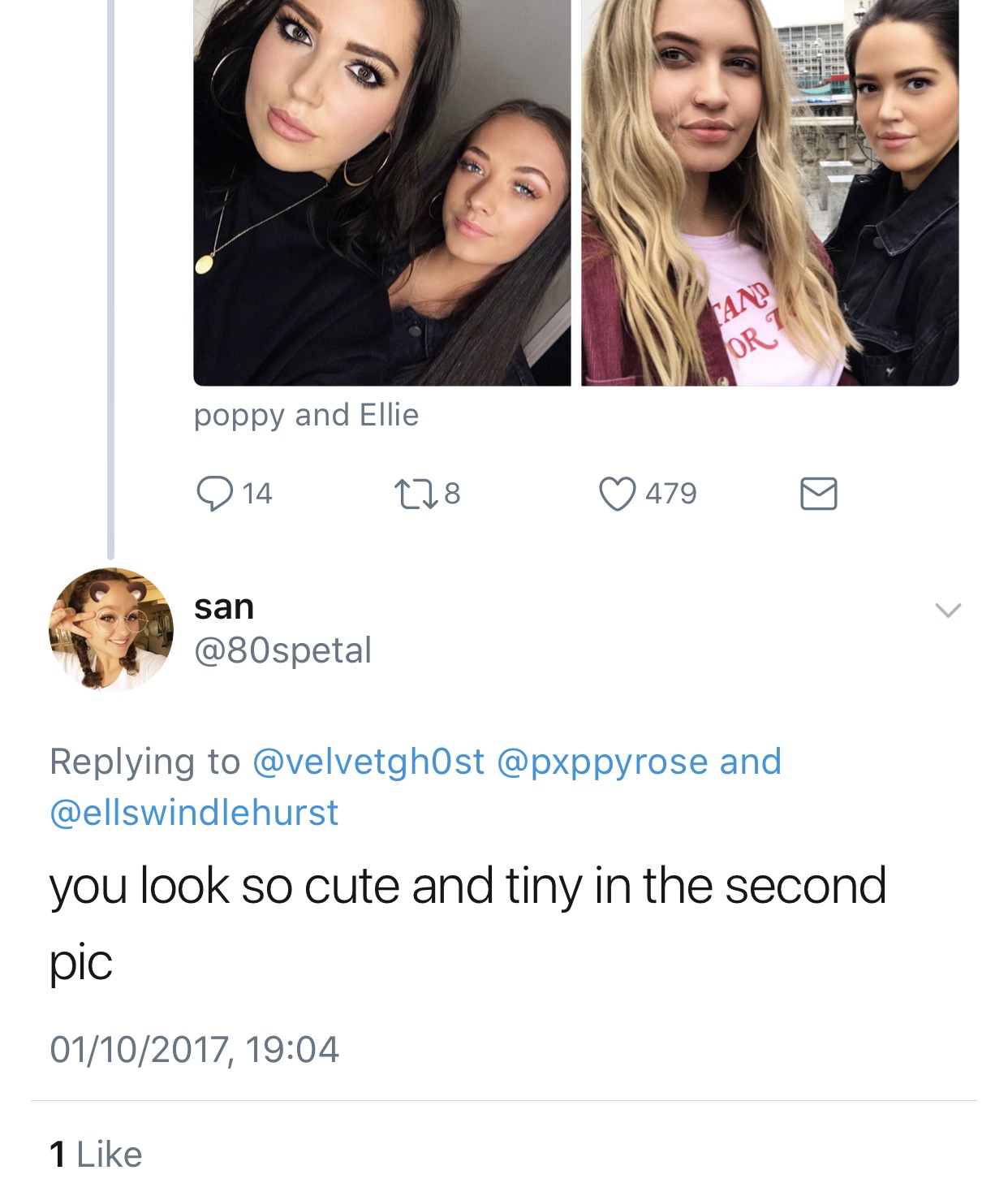Image resolution: width=1008 pixels, height=1196 pixels.
Task: Click the 'poppy and Ellie' tweet text
Action: [306, 415]
